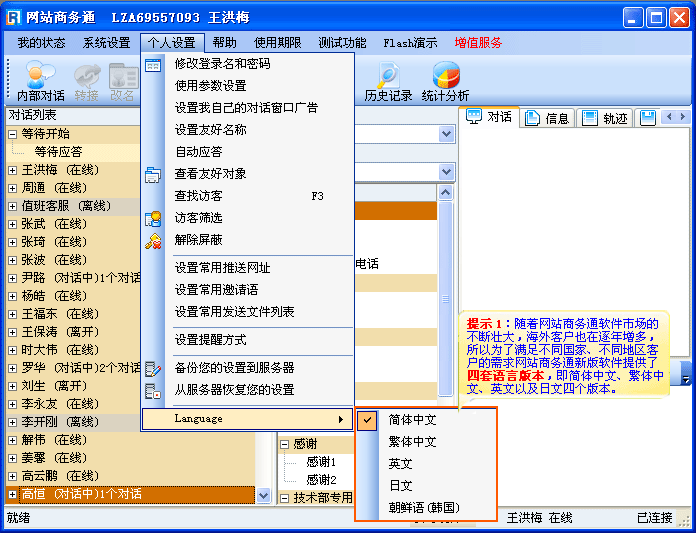This screenshot has width=696, height=533.
Task: Expand the 王洪梅 (在线) tree node
Action: pyautogui.click(x=13, y=170)
